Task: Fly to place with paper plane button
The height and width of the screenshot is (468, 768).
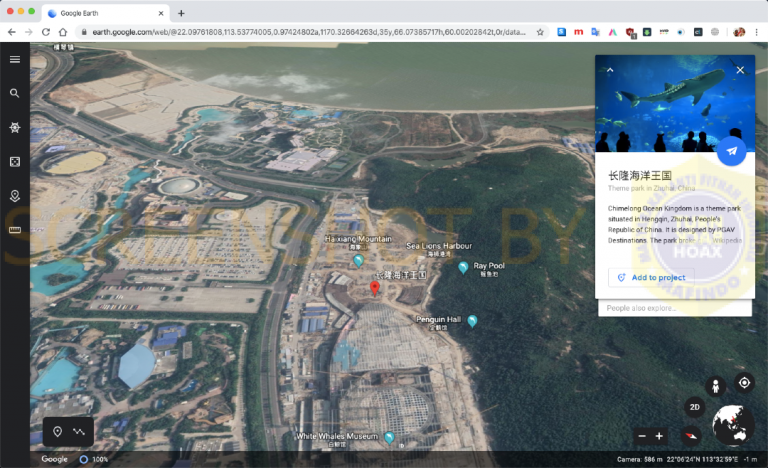Action: click(731, 151)
